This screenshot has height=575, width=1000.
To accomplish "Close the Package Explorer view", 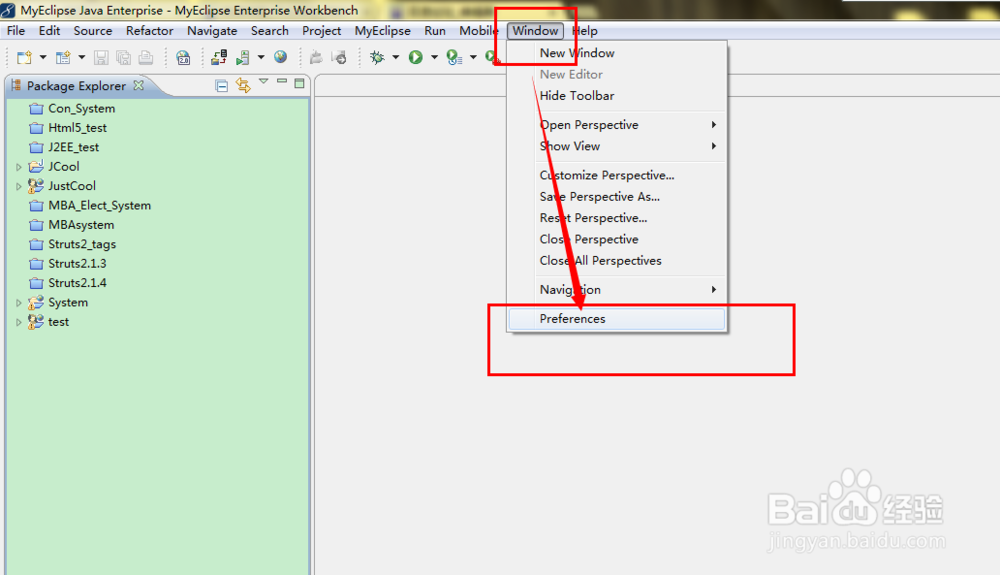I will tap(138, 85).
